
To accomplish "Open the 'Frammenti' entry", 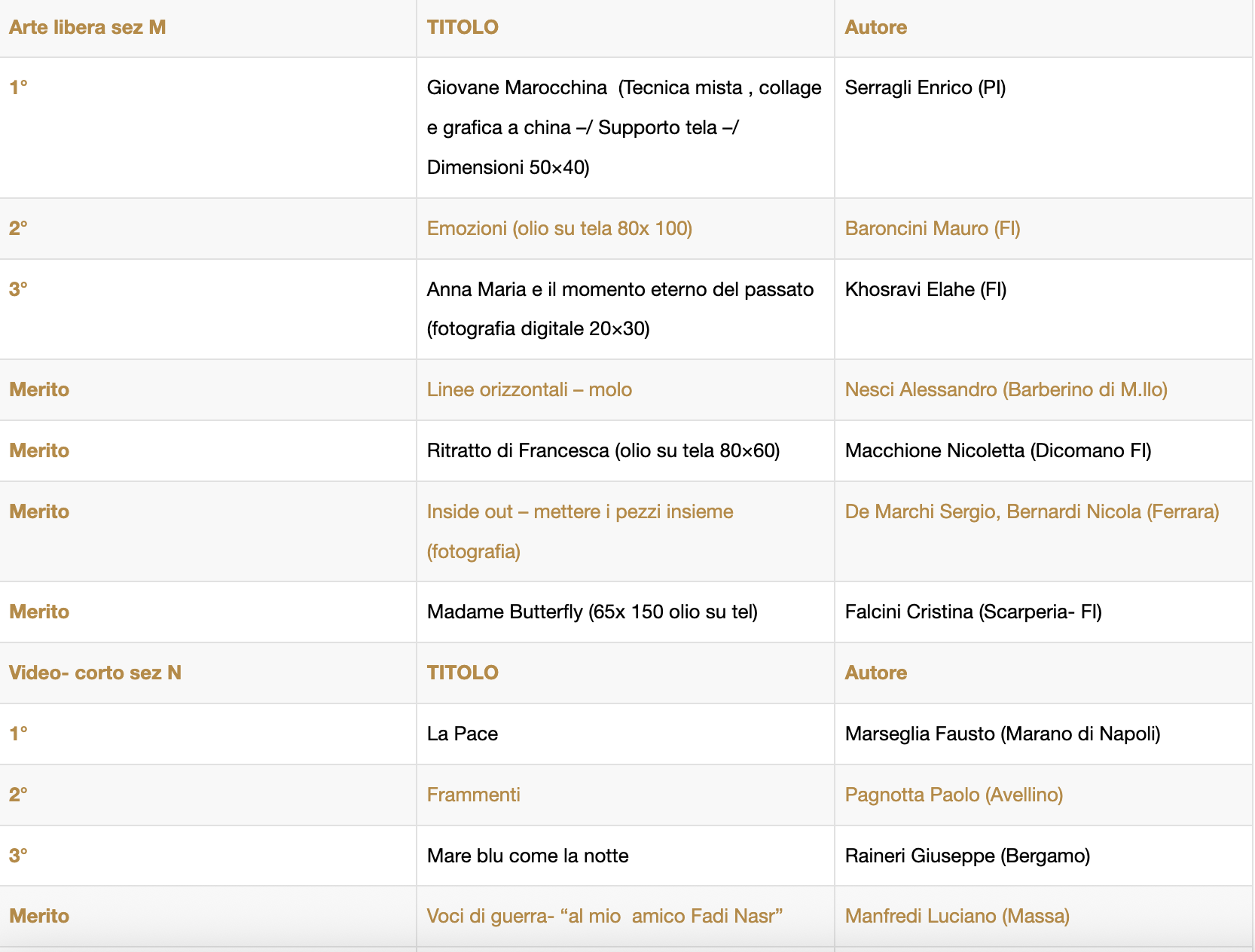I will 473,795.
